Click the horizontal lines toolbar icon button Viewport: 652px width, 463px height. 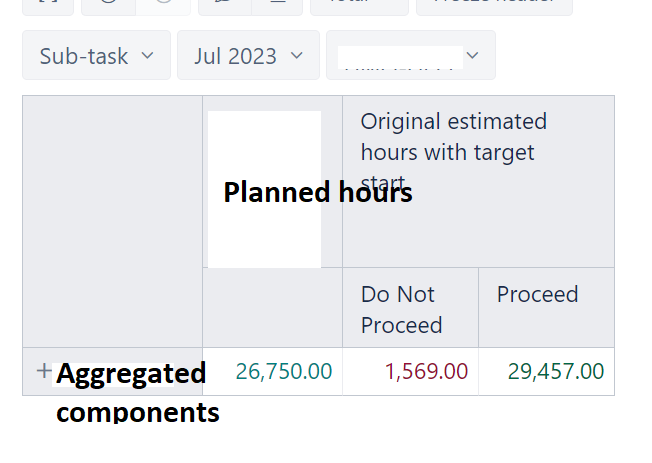pyautogui.click(x=277, y=5)
